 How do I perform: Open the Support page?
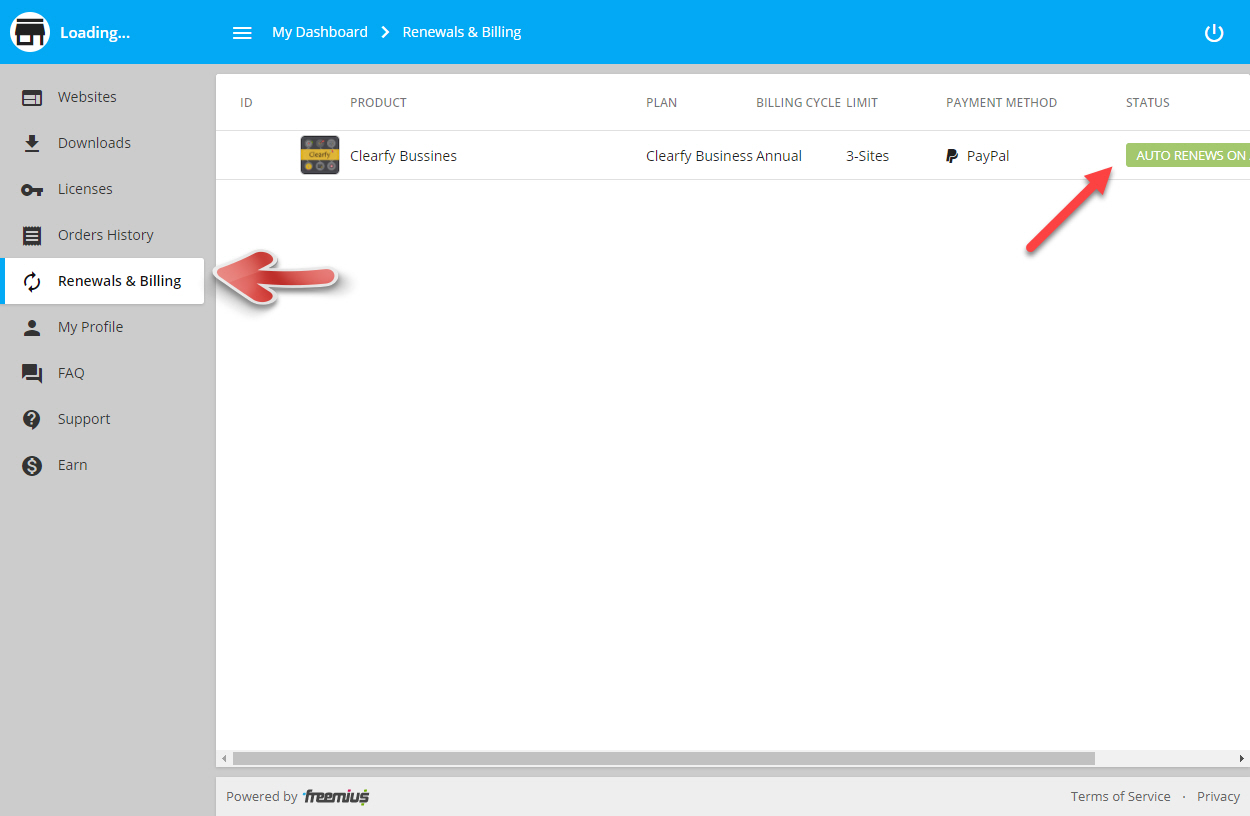tap(102, 419)
